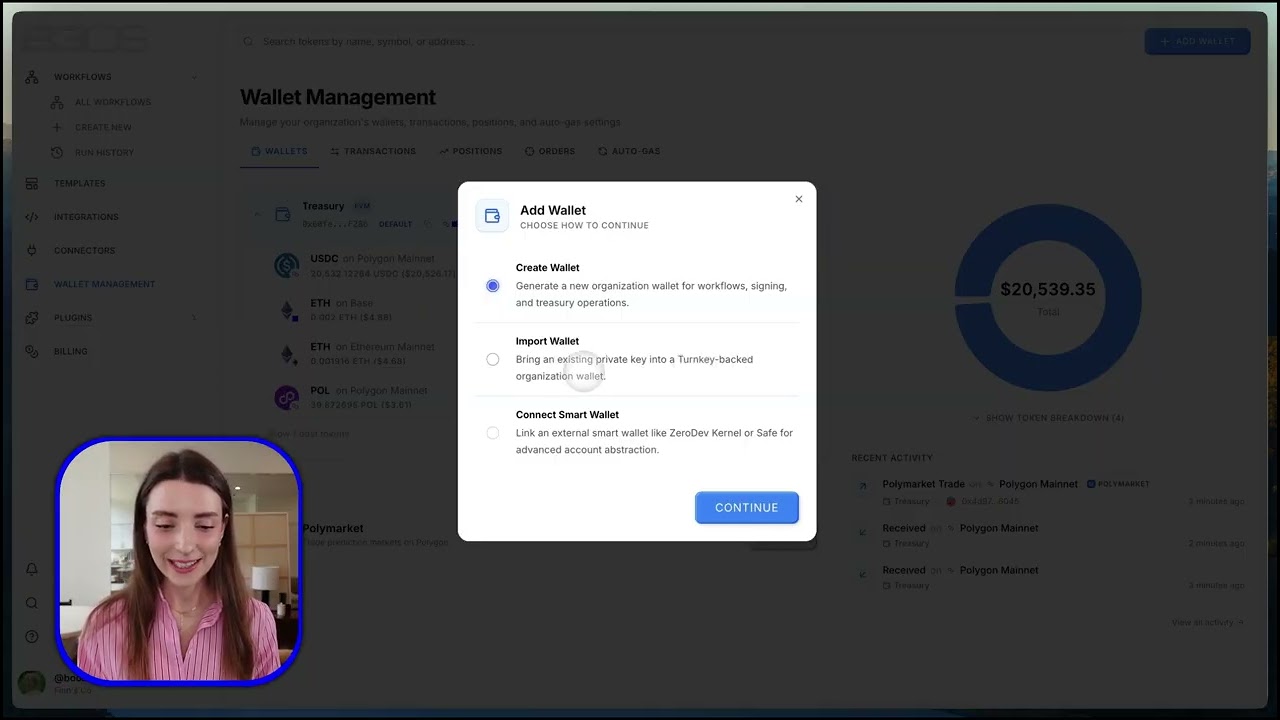Click the Polymarket Trade arrow icon
Screen dimensions: 1280x720
pos(862,486)
